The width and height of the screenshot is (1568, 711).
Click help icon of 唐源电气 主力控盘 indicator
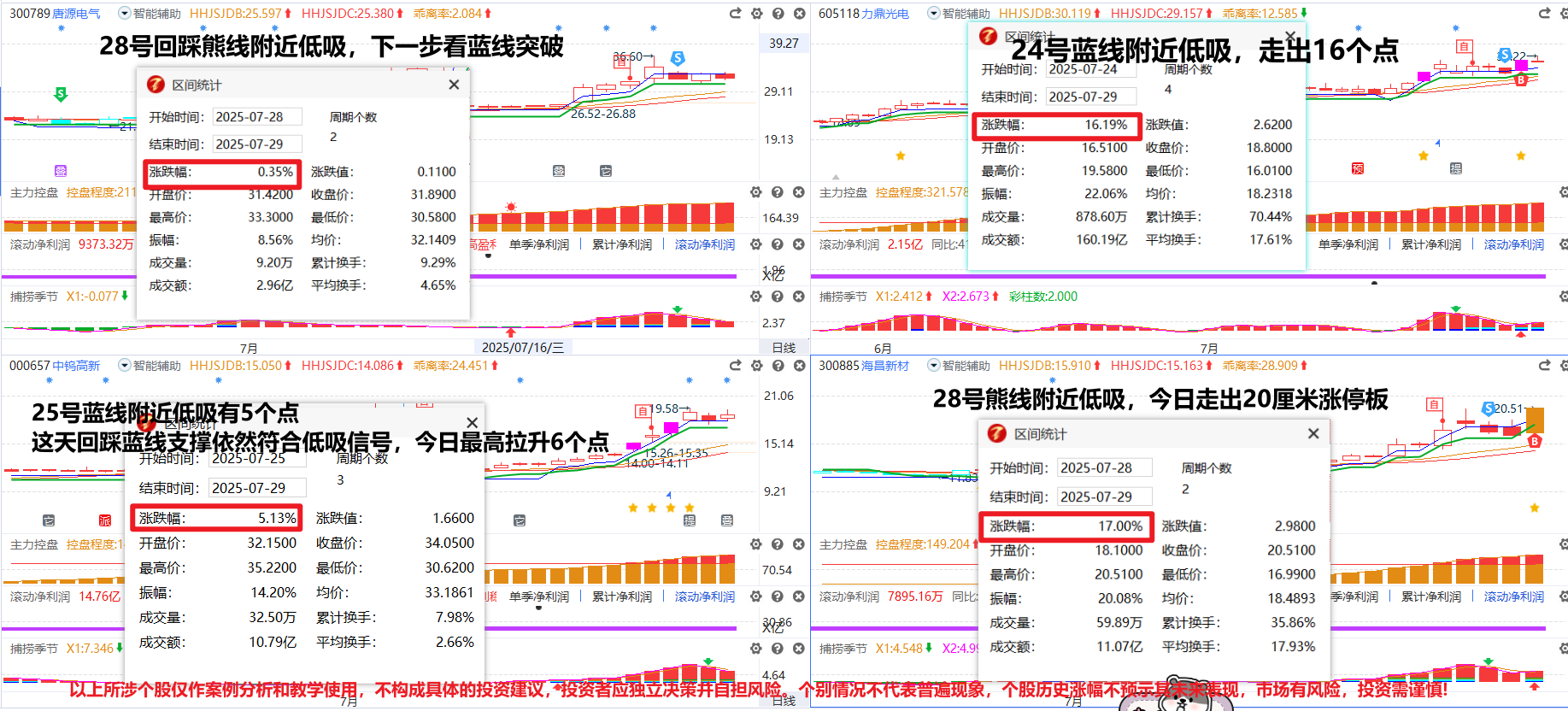[778, 192]
